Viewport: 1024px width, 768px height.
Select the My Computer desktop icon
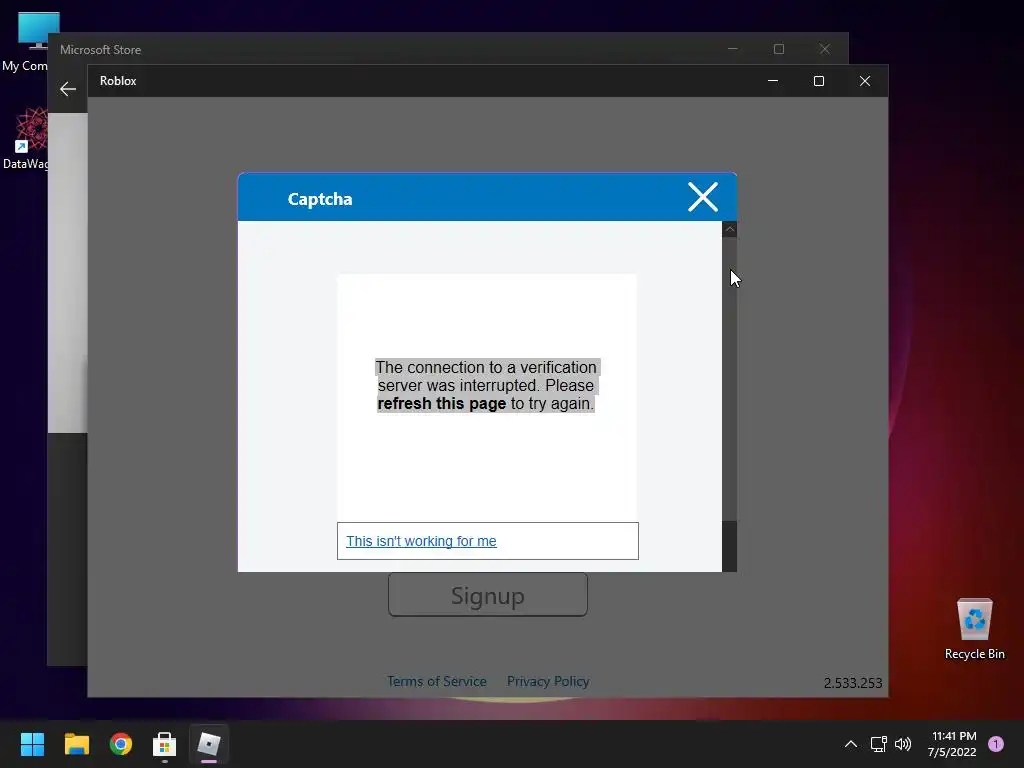27,41
